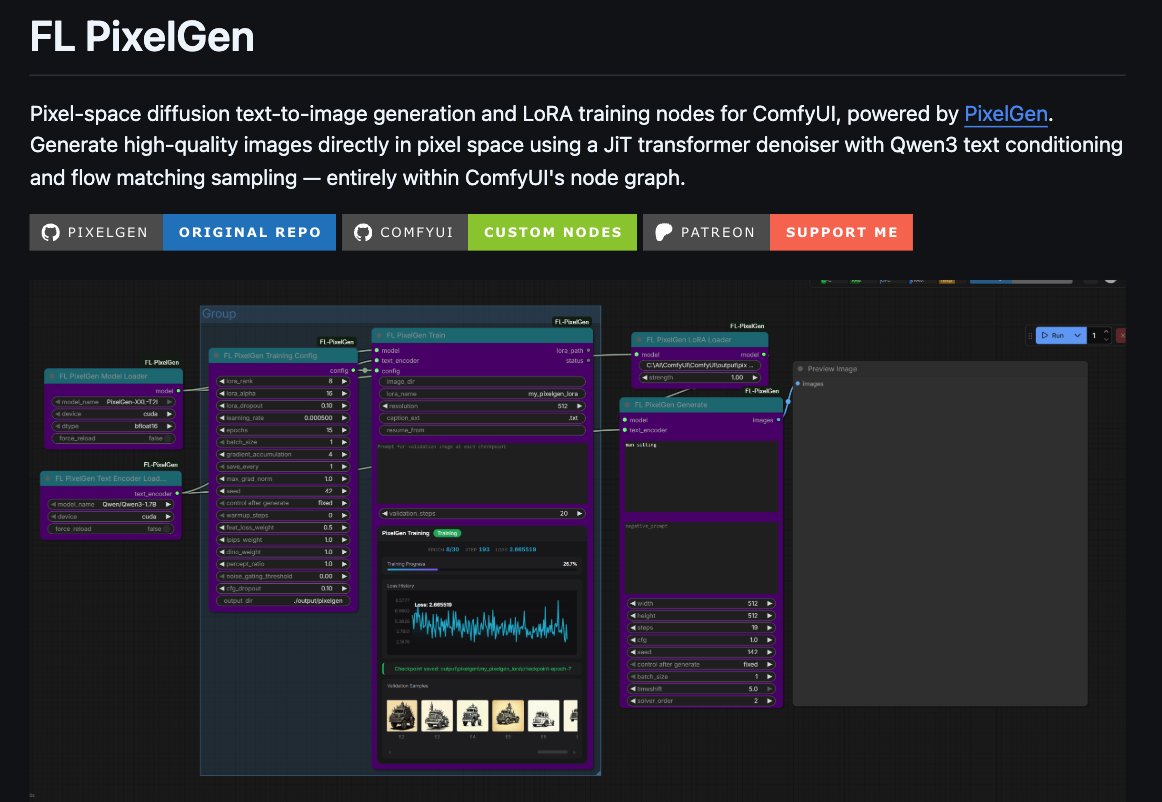Viewport: 1162px width, 802px height.
Task: Collapse the FL PixelGen Generate node dot
Action: point(628,404)
